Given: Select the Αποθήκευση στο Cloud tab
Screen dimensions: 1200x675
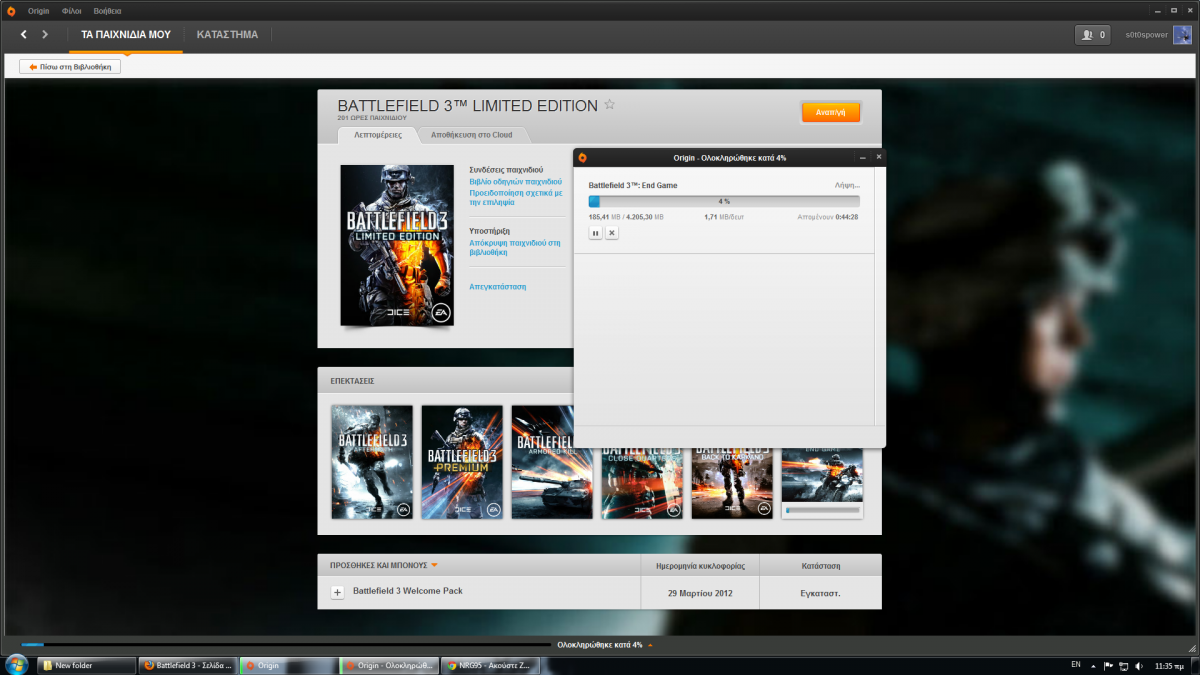Looking at the screenshot, I should click(x=472, y=134).
